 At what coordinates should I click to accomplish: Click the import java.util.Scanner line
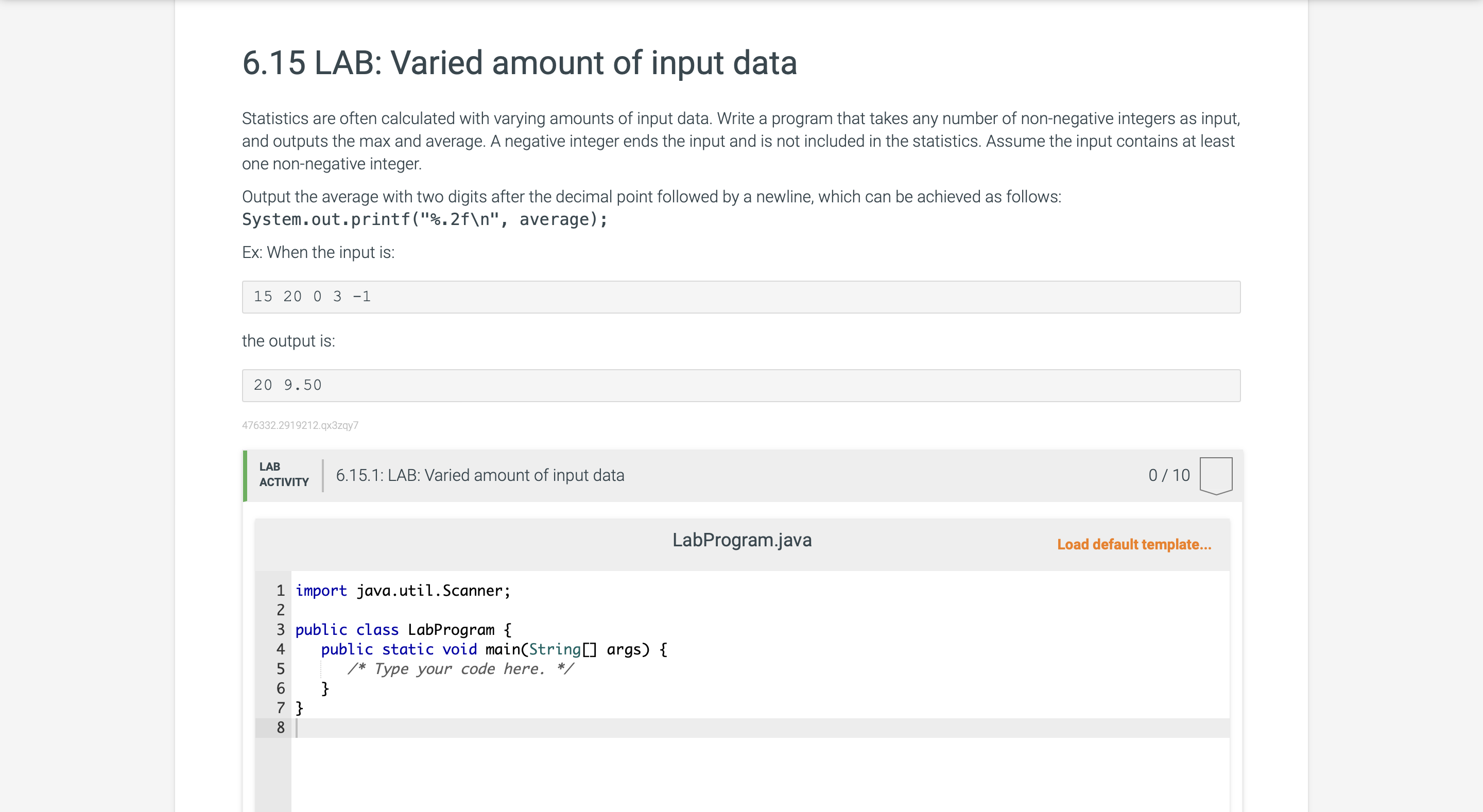[x=403, y=591]
